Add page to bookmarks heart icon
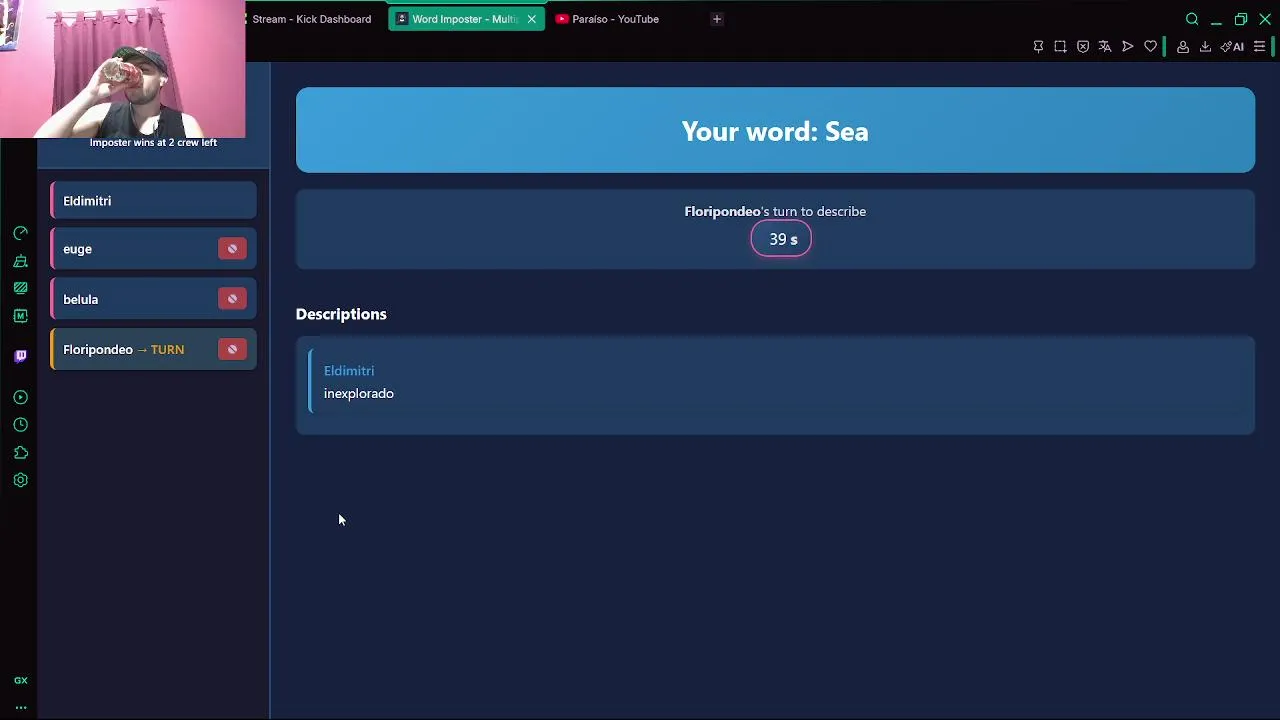The width and height of the screenshot is (1280, 720). pyautogui.click(x=1150, y=47)
